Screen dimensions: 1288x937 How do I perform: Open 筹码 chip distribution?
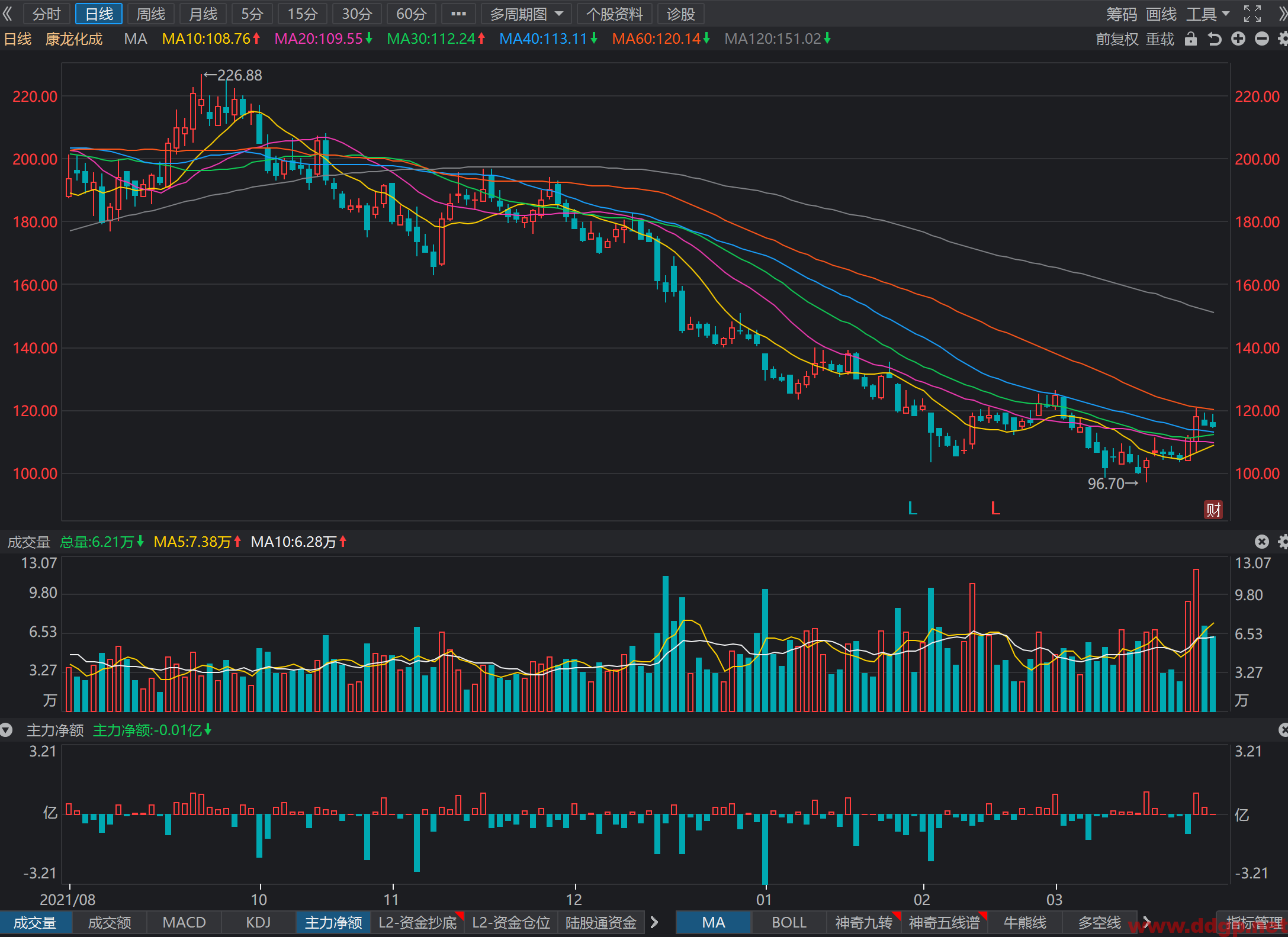click(x=1122, y=14)
